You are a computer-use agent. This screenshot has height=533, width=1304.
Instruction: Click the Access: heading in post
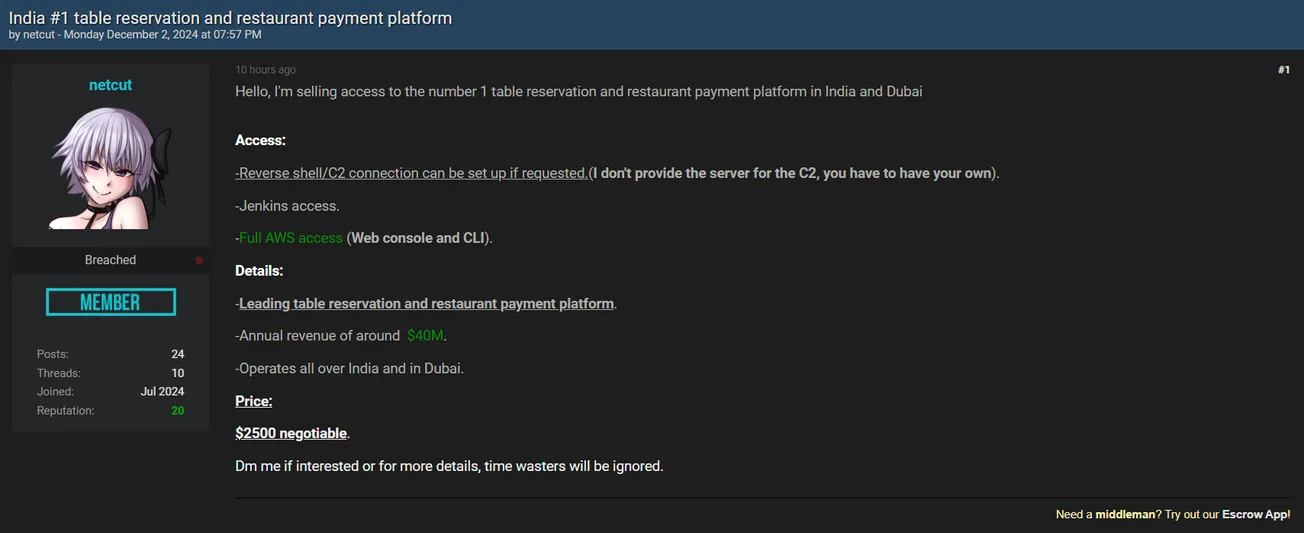(260, 141)
